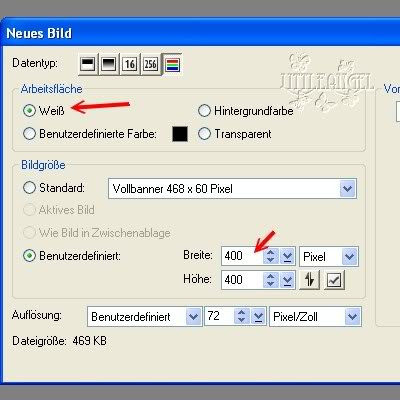
Task: Open the Breite value slider arrow
Action: click(x=287, y=256)
